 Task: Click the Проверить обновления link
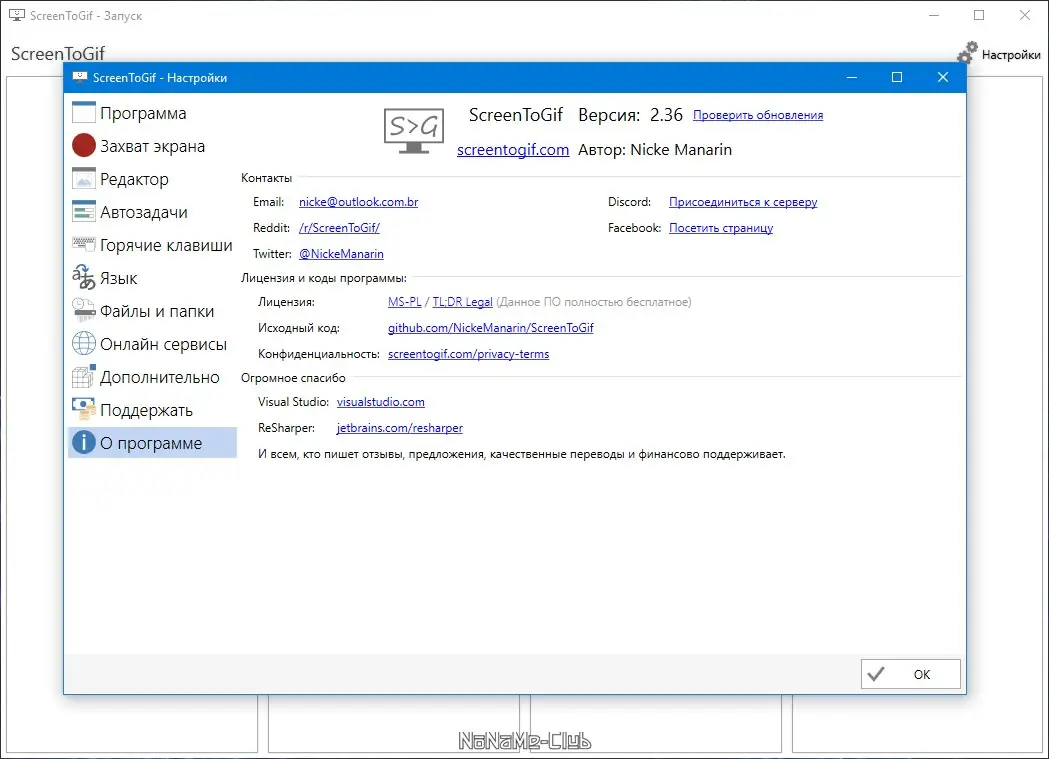coord(758,115)
